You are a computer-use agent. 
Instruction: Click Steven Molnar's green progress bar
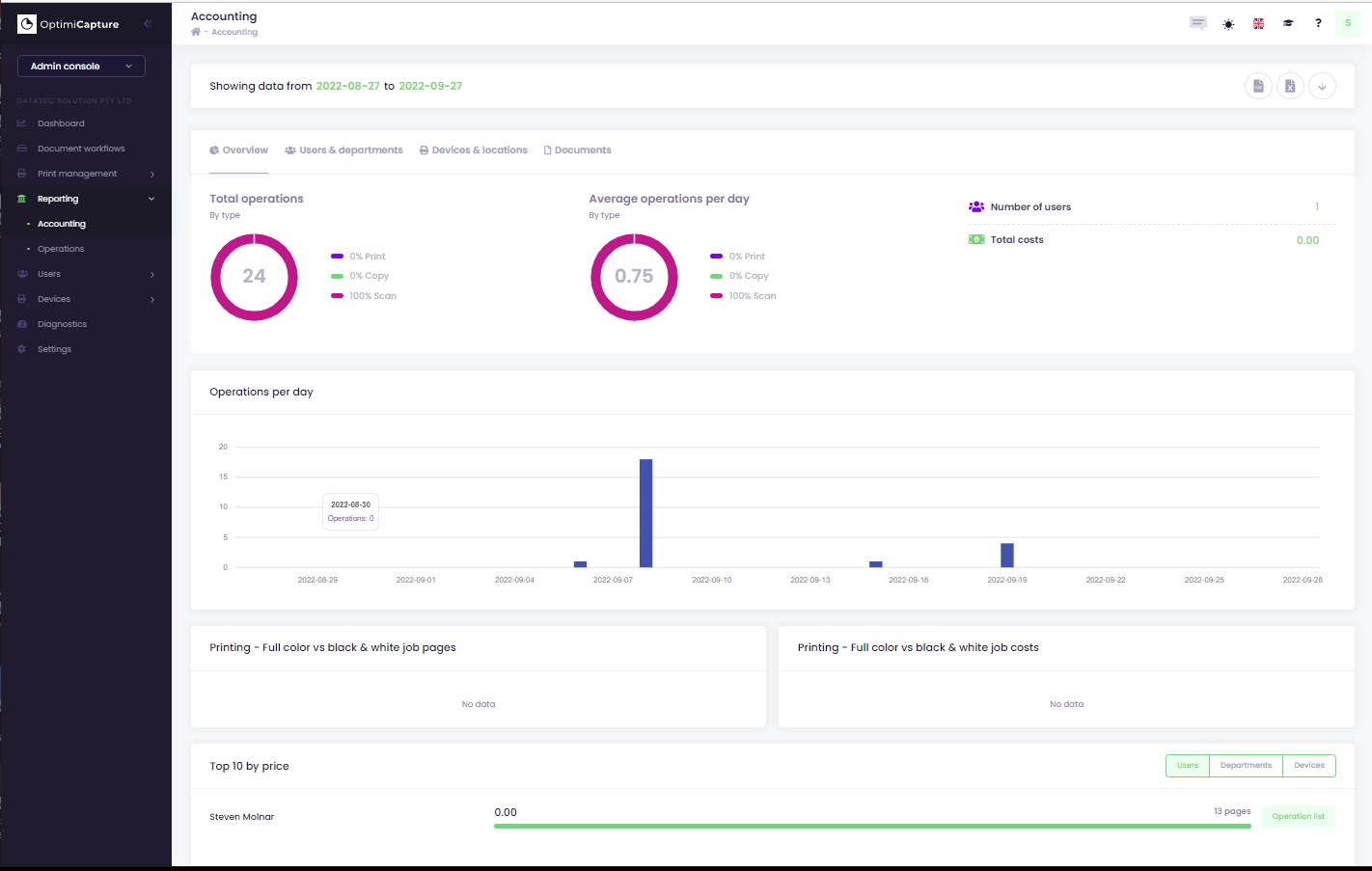pyautogui.click(x=872, y=827)
